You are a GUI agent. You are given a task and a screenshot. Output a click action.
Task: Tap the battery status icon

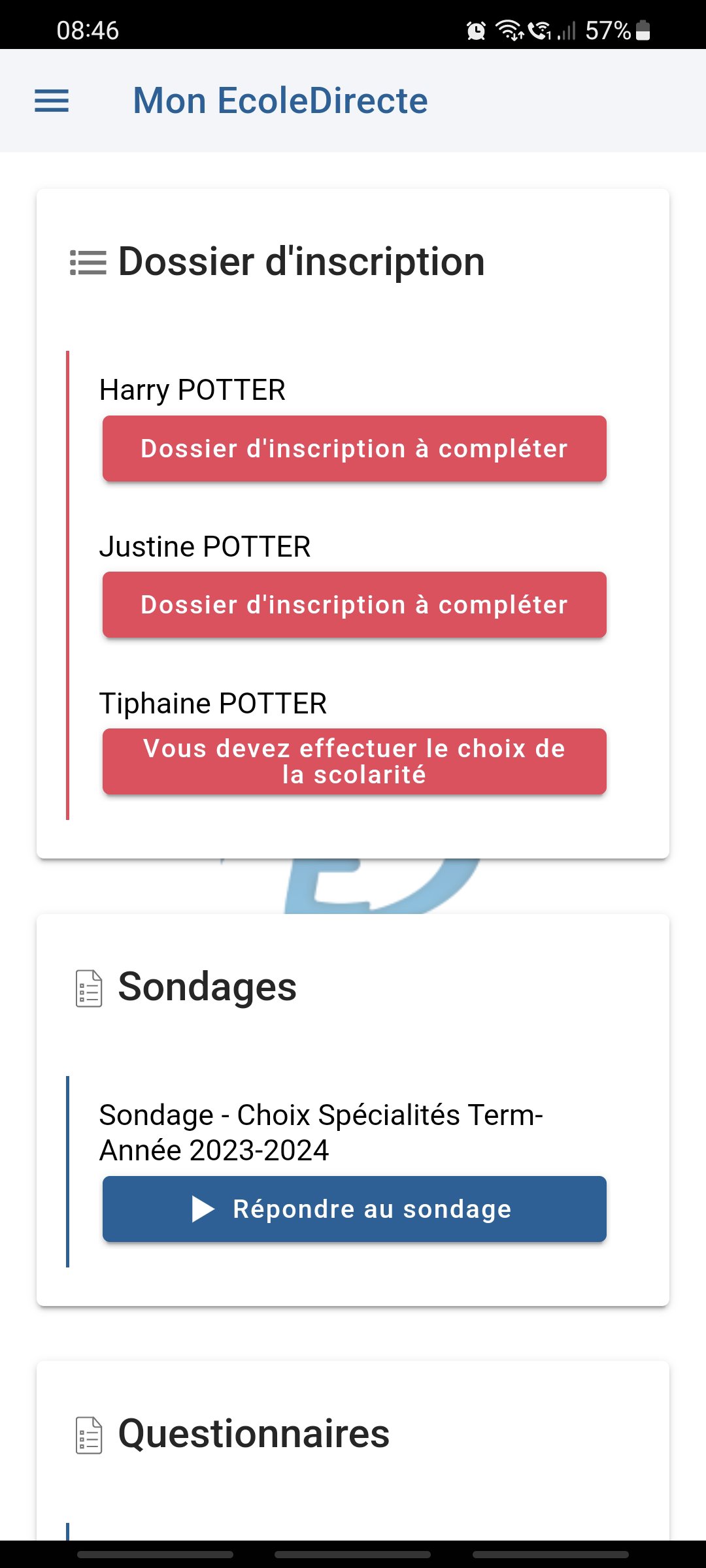click(x=643, y=31)
